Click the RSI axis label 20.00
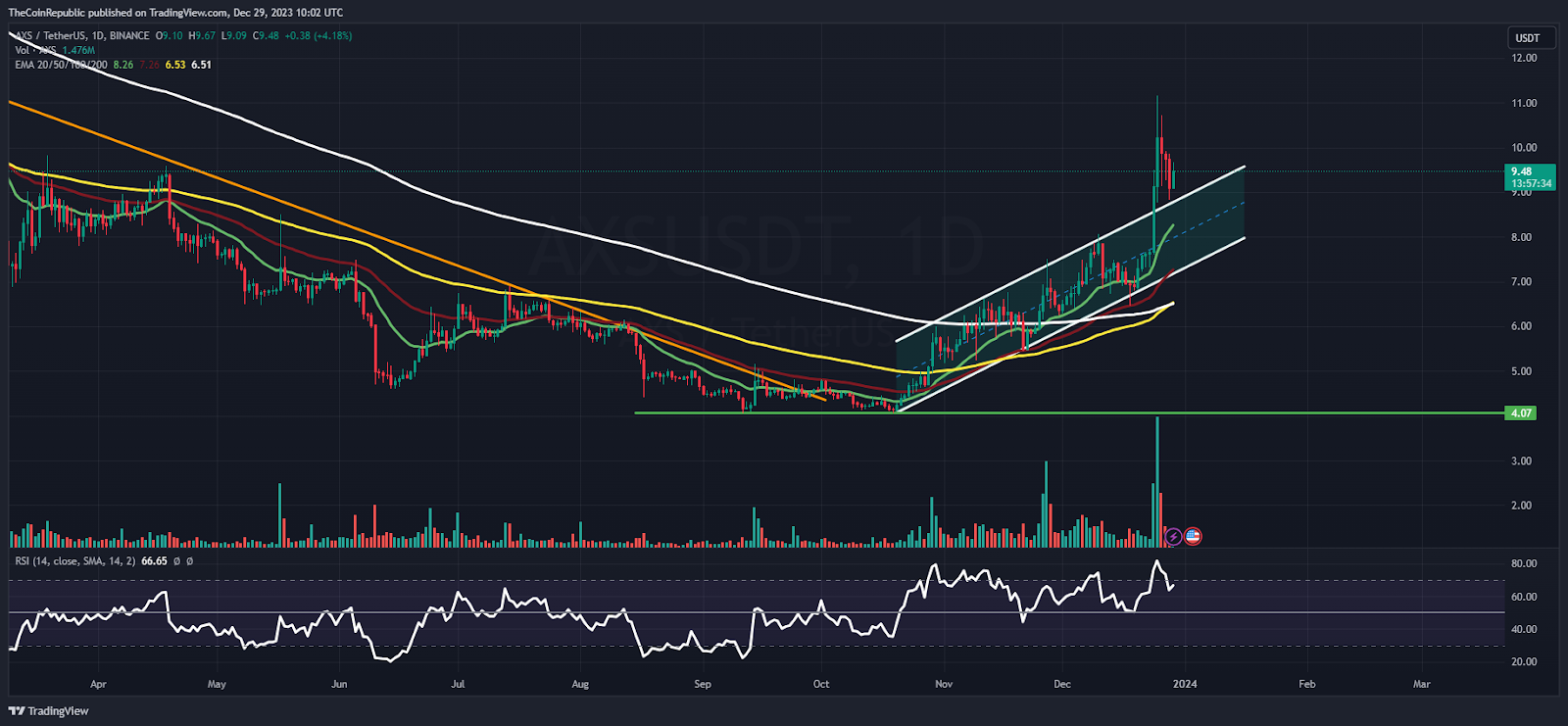 coord(1524,661)
